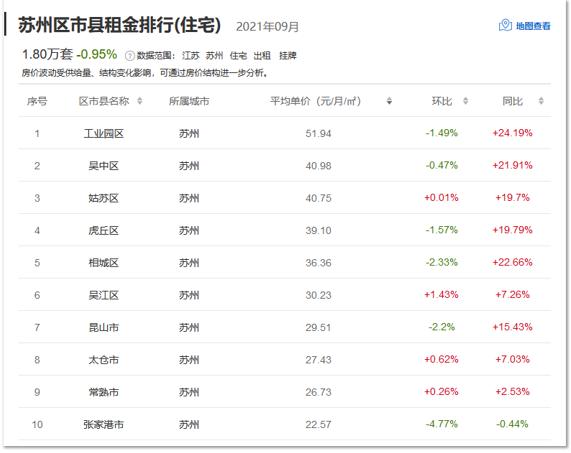The height and width of the screenshot is (453, 571).
Task: Click 苏州 city cell in 昆山市 row
Action: (189, 328)
